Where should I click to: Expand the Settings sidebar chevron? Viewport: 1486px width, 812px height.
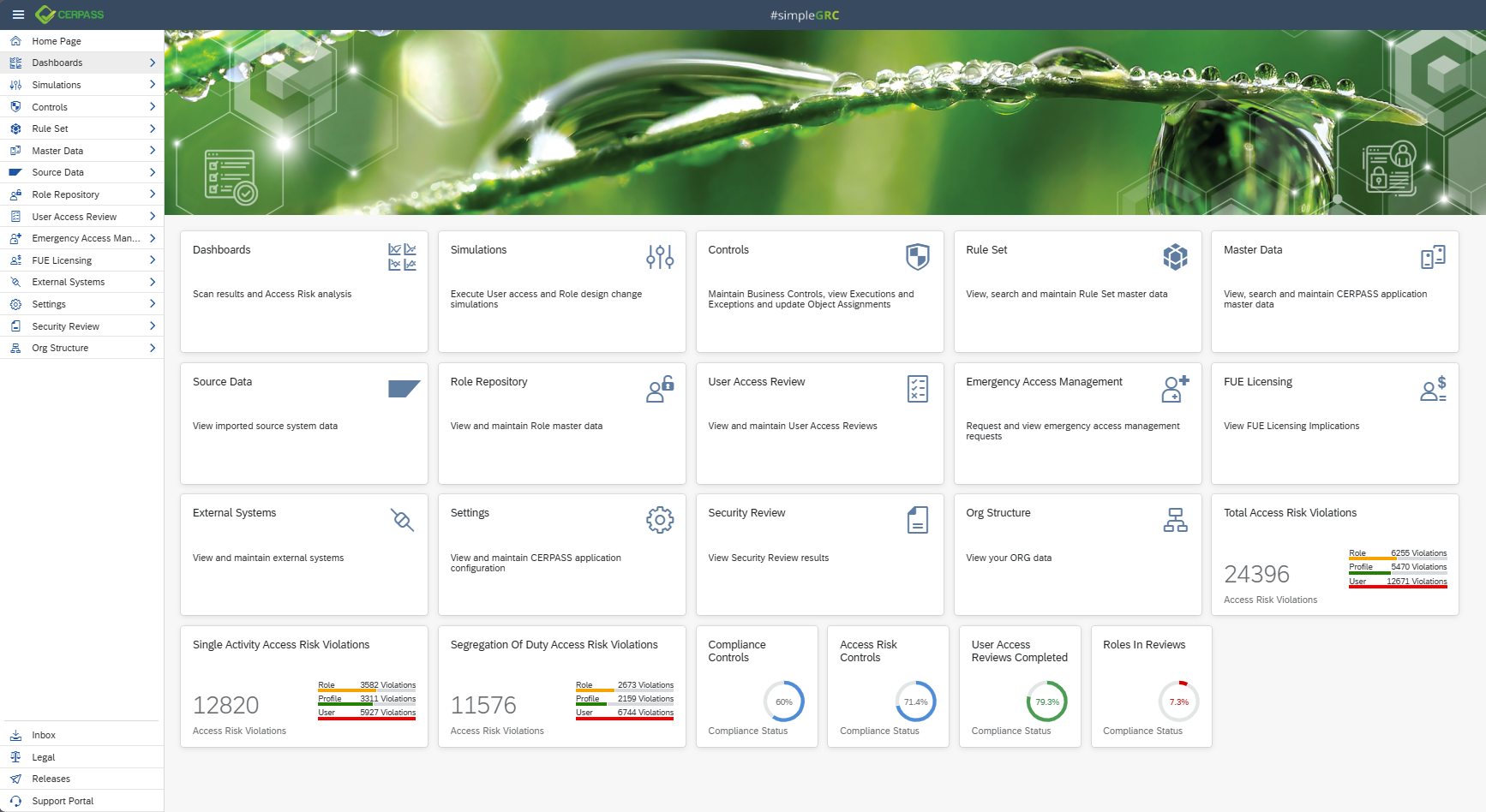[x=153, y=304]
